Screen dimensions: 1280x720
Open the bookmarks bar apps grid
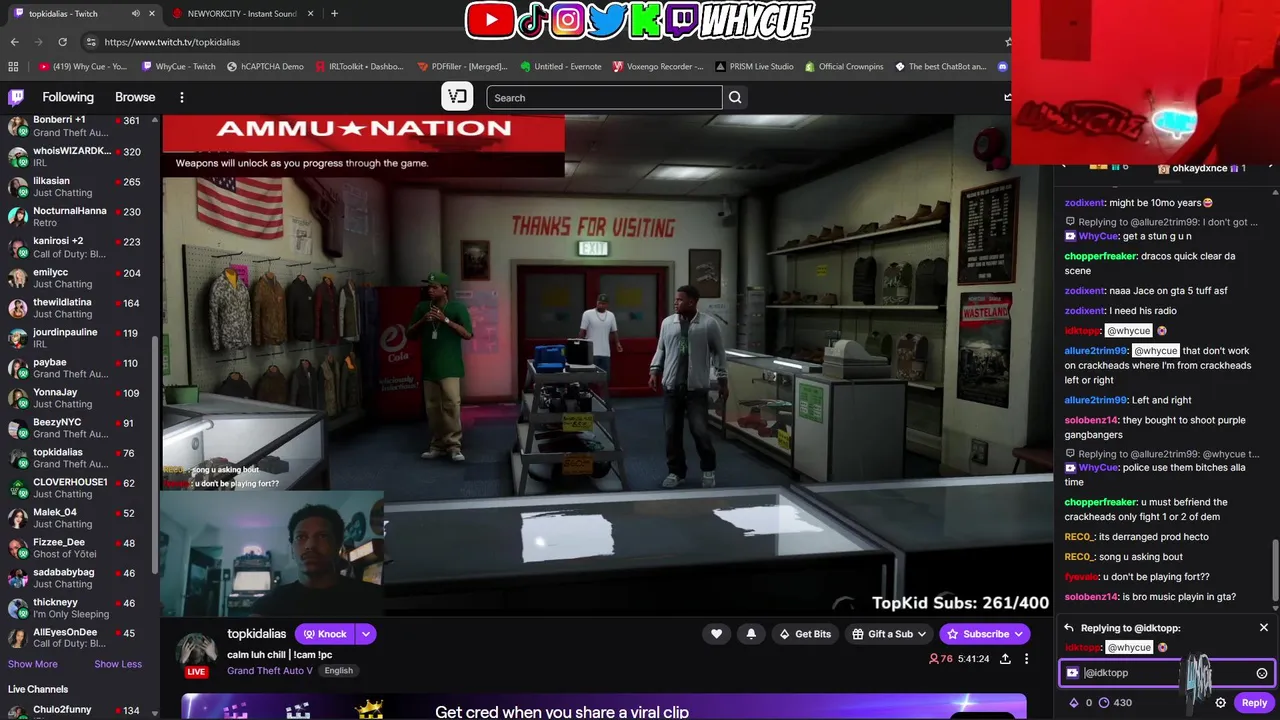pos(13,66)
